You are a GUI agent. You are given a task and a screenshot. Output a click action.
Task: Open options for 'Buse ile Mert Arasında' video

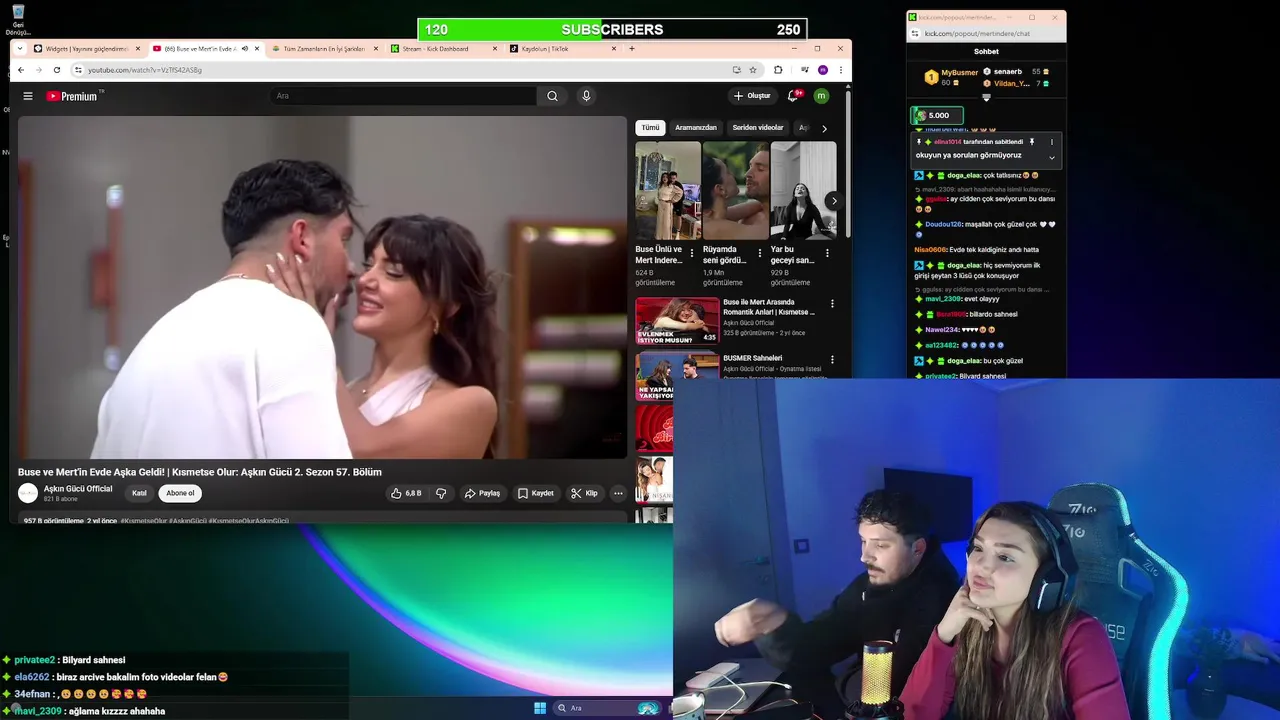(832, 304)
